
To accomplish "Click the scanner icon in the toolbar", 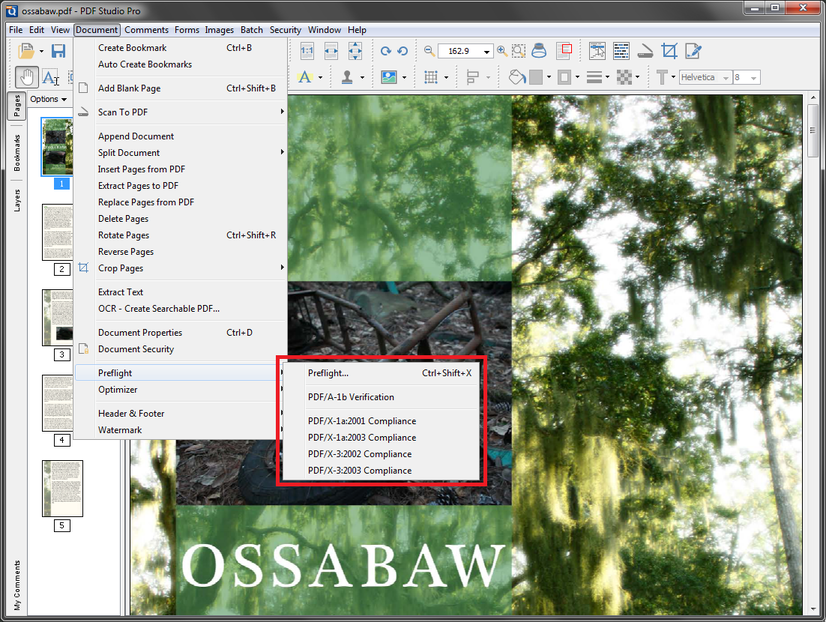I will pos(645,51).
